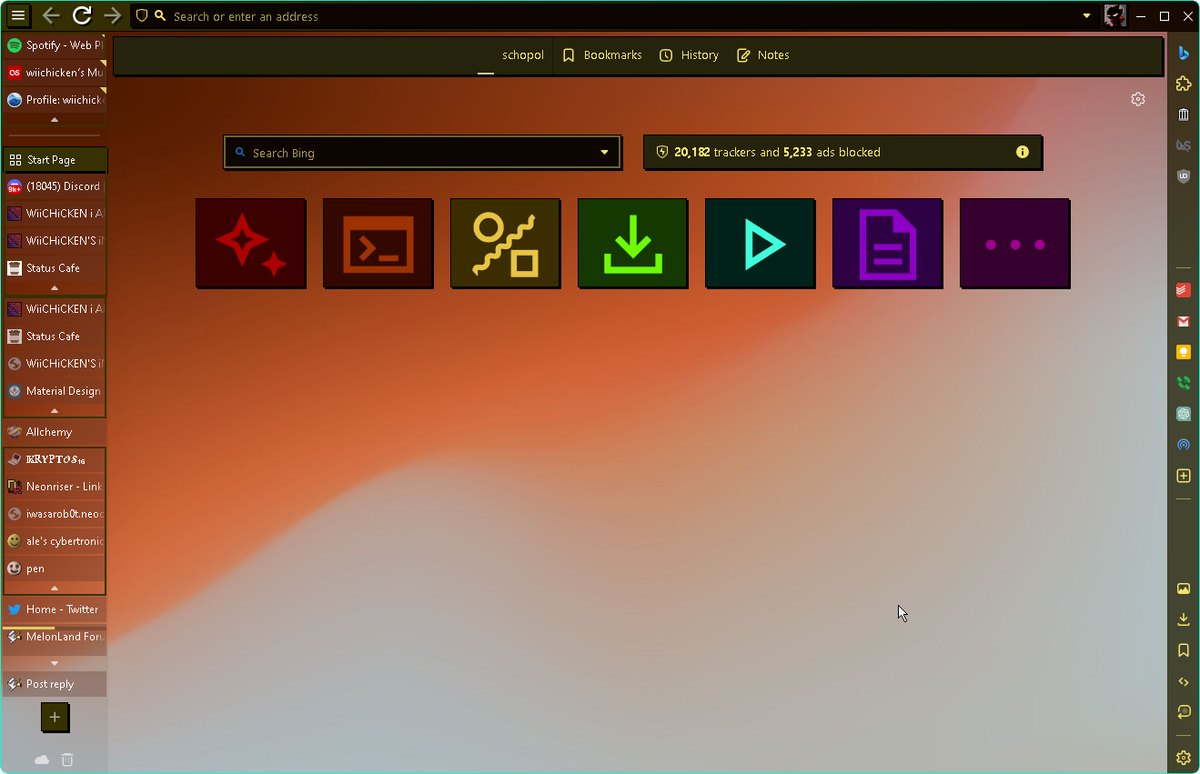1200x774 pixels.
Task: Reload the page with the refresh button
Action: point(82,16)
